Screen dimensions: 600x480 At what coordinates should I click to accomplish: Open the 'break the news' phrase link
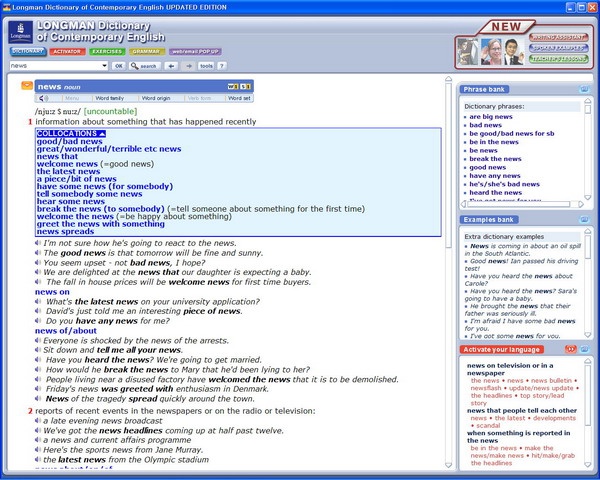[x=495, y=158]
